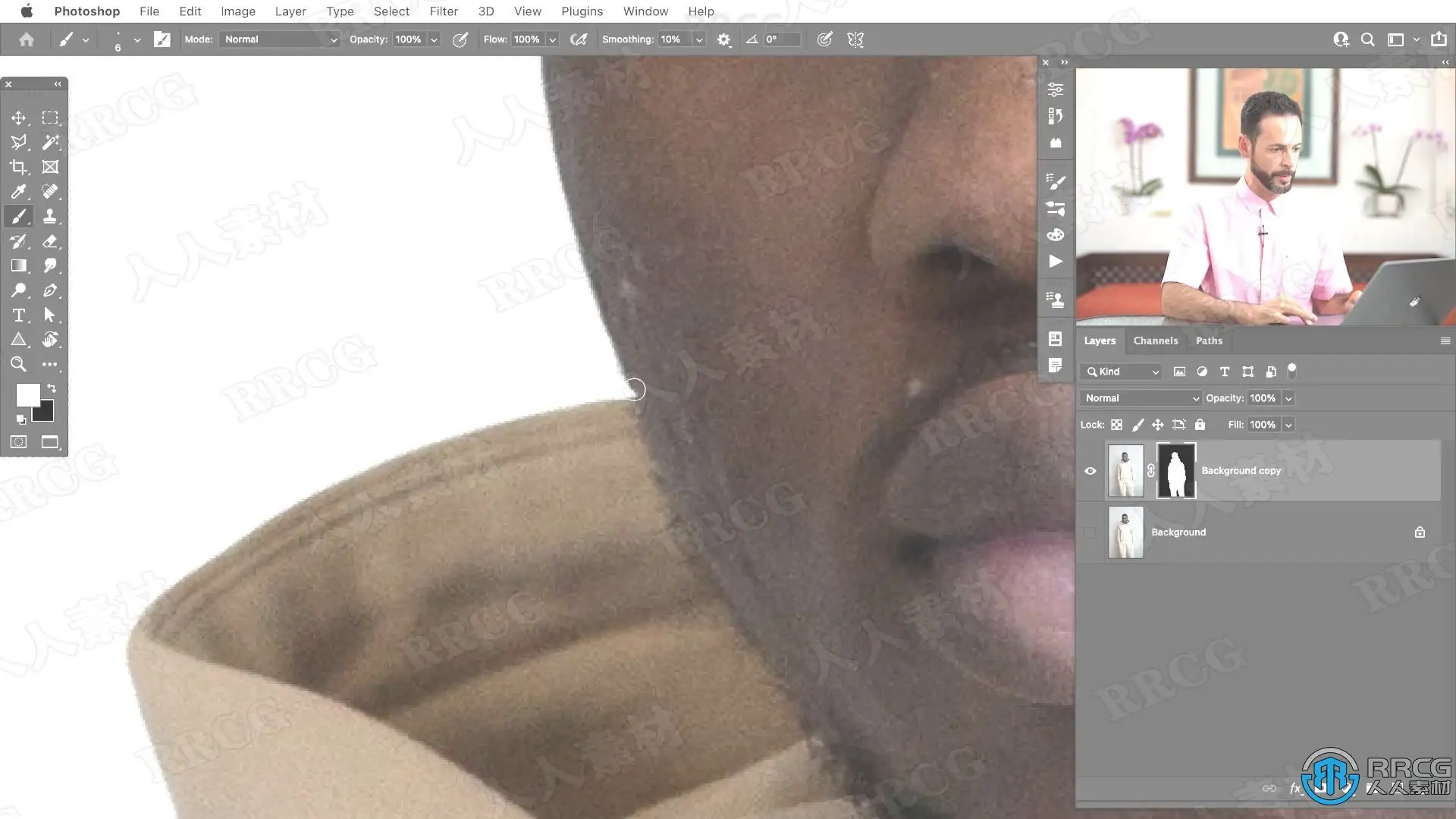Select the Background copy layer mask thumbnail

tap(1176, 471)
